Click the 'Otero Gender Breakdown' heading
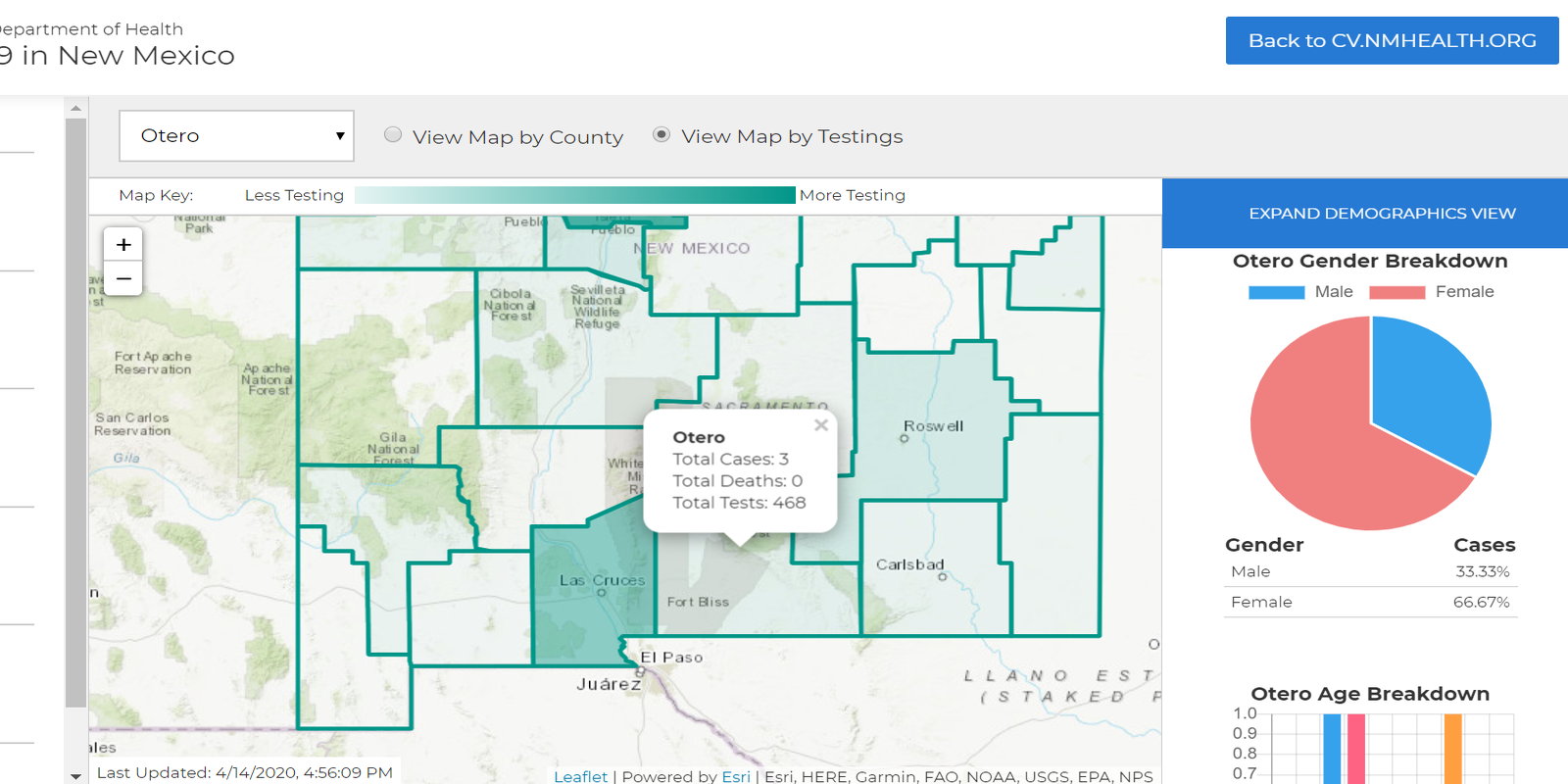This screenshot has width=1568, height=784. coord(1370,261)
